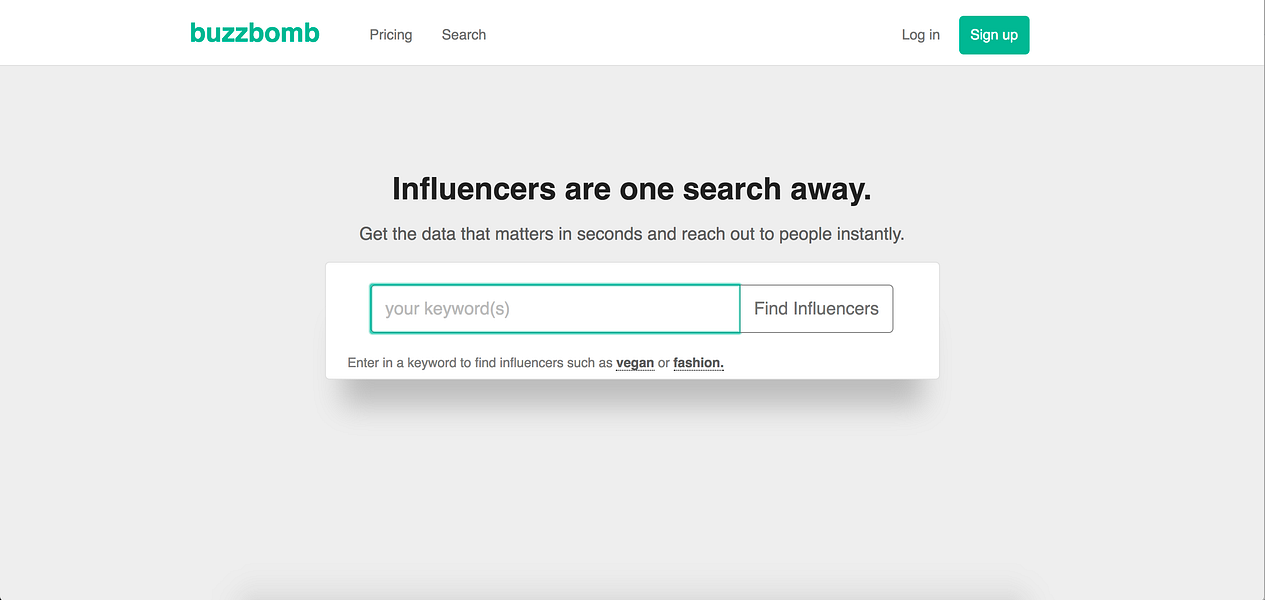The width and height of the screenshot is (1265, 600).
Task: Click the word 'or' between vegan and fashion
Action: click(x=664, y=363)
